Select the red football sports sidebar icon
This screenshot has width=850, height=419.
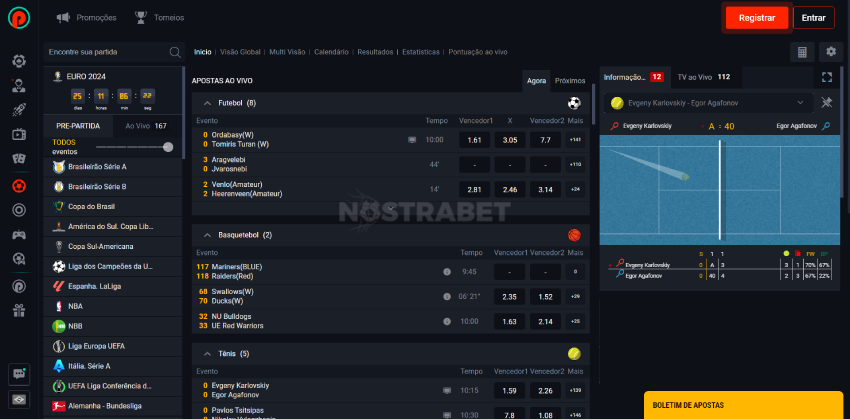coord(19,186)
